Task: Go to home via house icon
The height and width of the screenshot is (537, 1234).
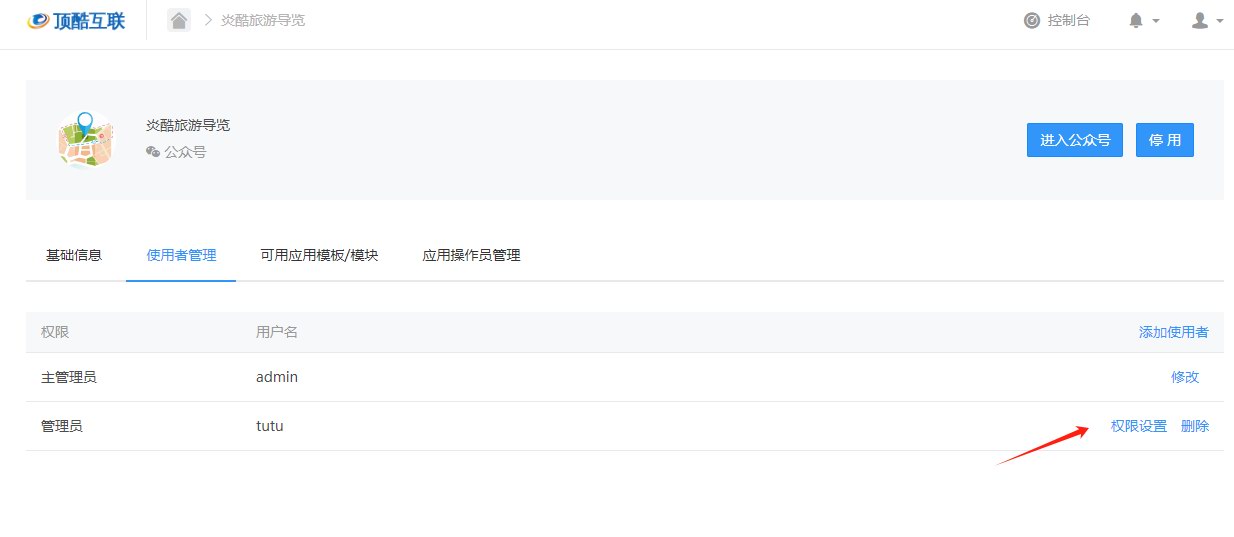Action: click(179, 20)
